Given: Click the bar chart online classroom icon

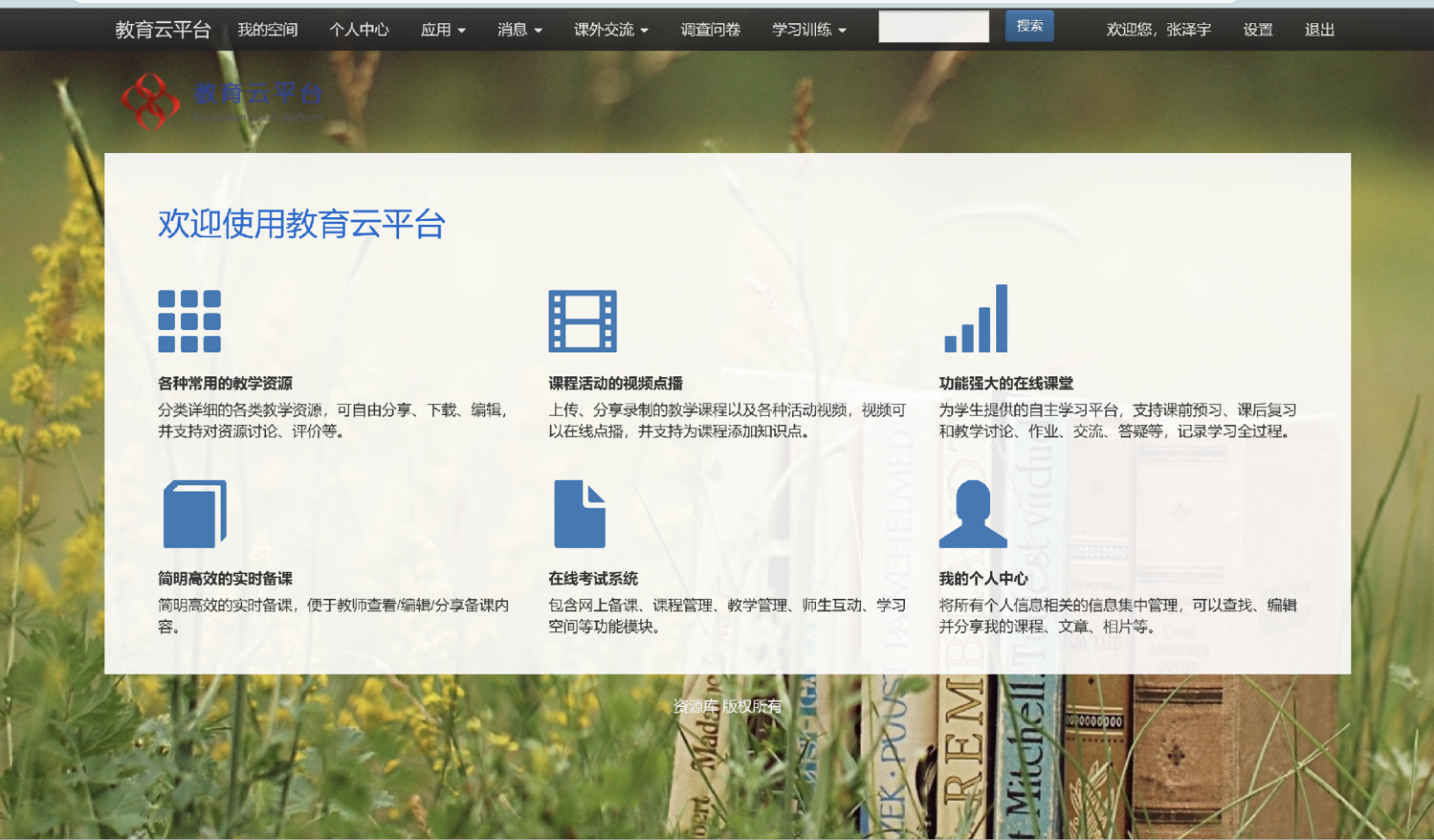Looking at the screenshot, I should (976, 320).
